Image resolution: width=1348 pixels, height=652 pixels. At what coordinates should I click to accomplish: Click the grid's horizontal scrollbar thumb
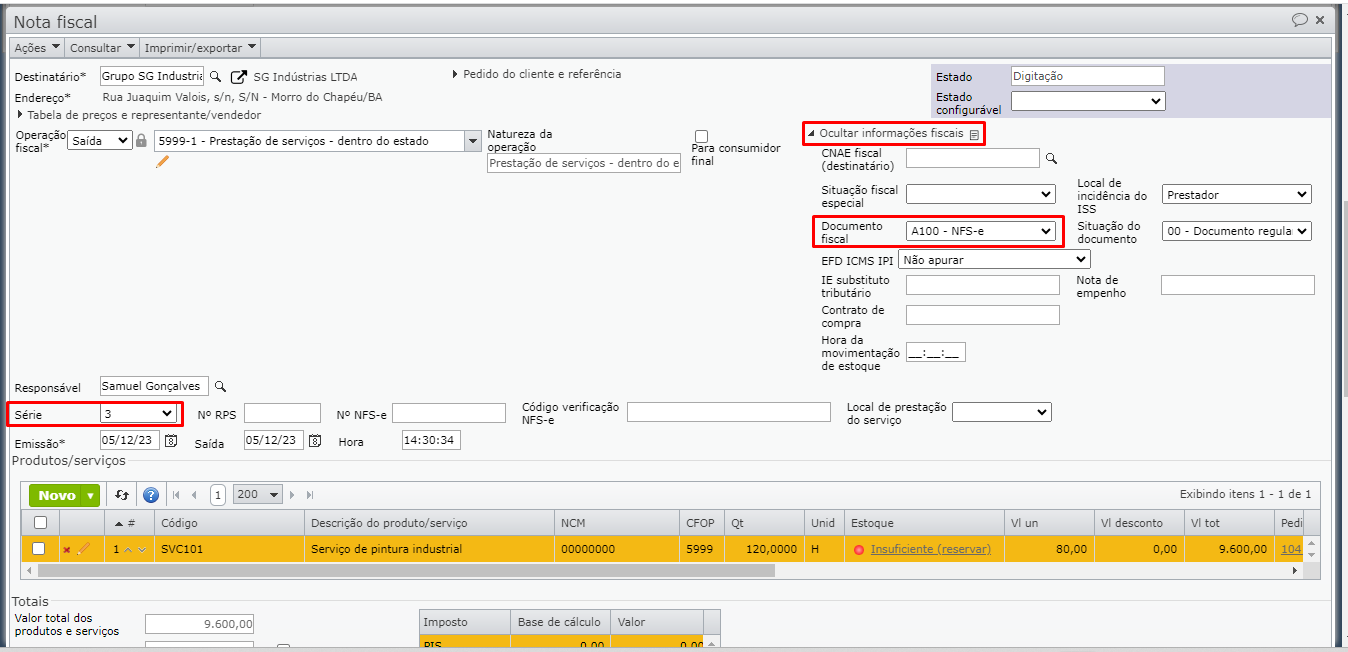pos(405,570)
